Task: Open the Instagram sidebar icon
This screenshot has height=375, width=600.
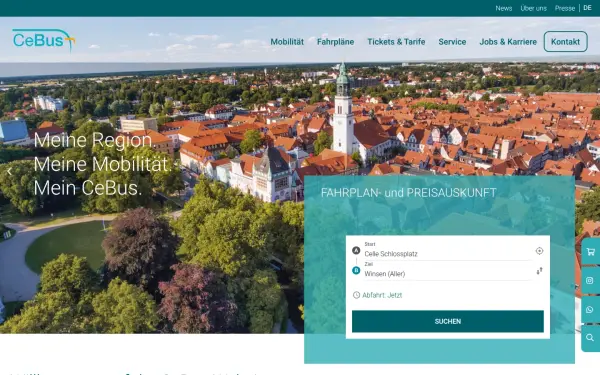Action: point(590,280)
